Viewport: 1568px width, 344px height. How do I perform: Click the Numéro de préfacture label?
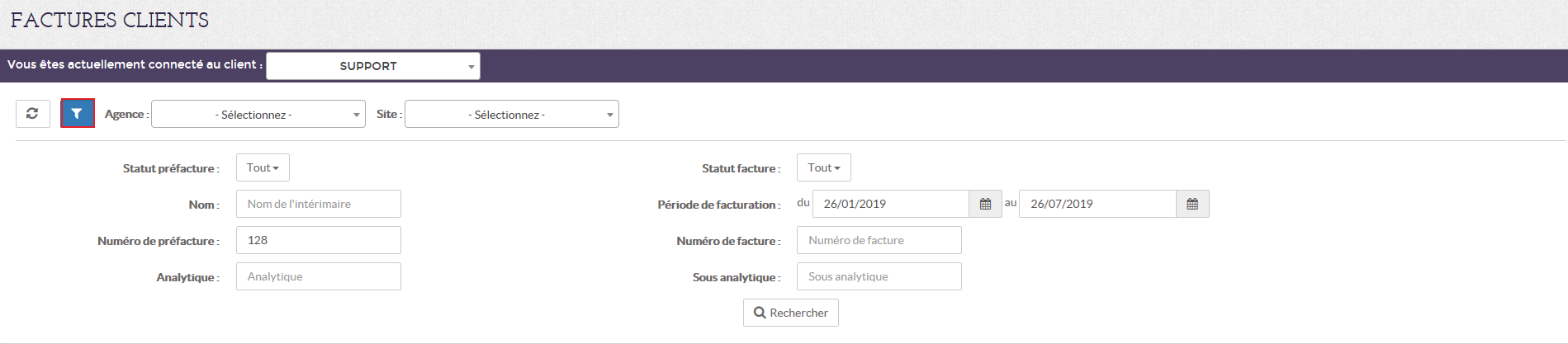pyautogui.click(x=159, y=241)
